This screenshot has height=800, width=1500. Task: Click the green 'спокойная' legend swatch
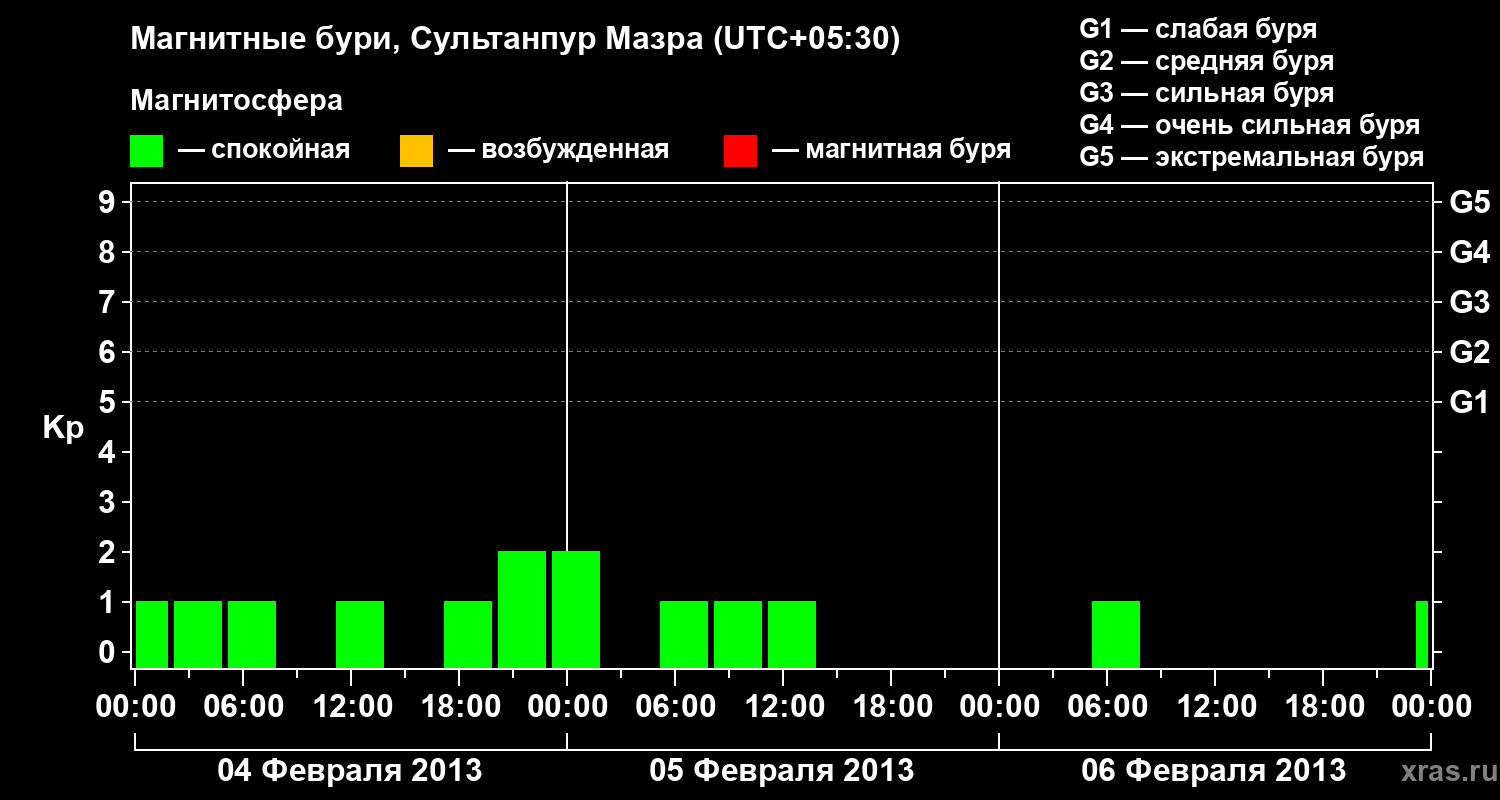click(x=147, y=151)
